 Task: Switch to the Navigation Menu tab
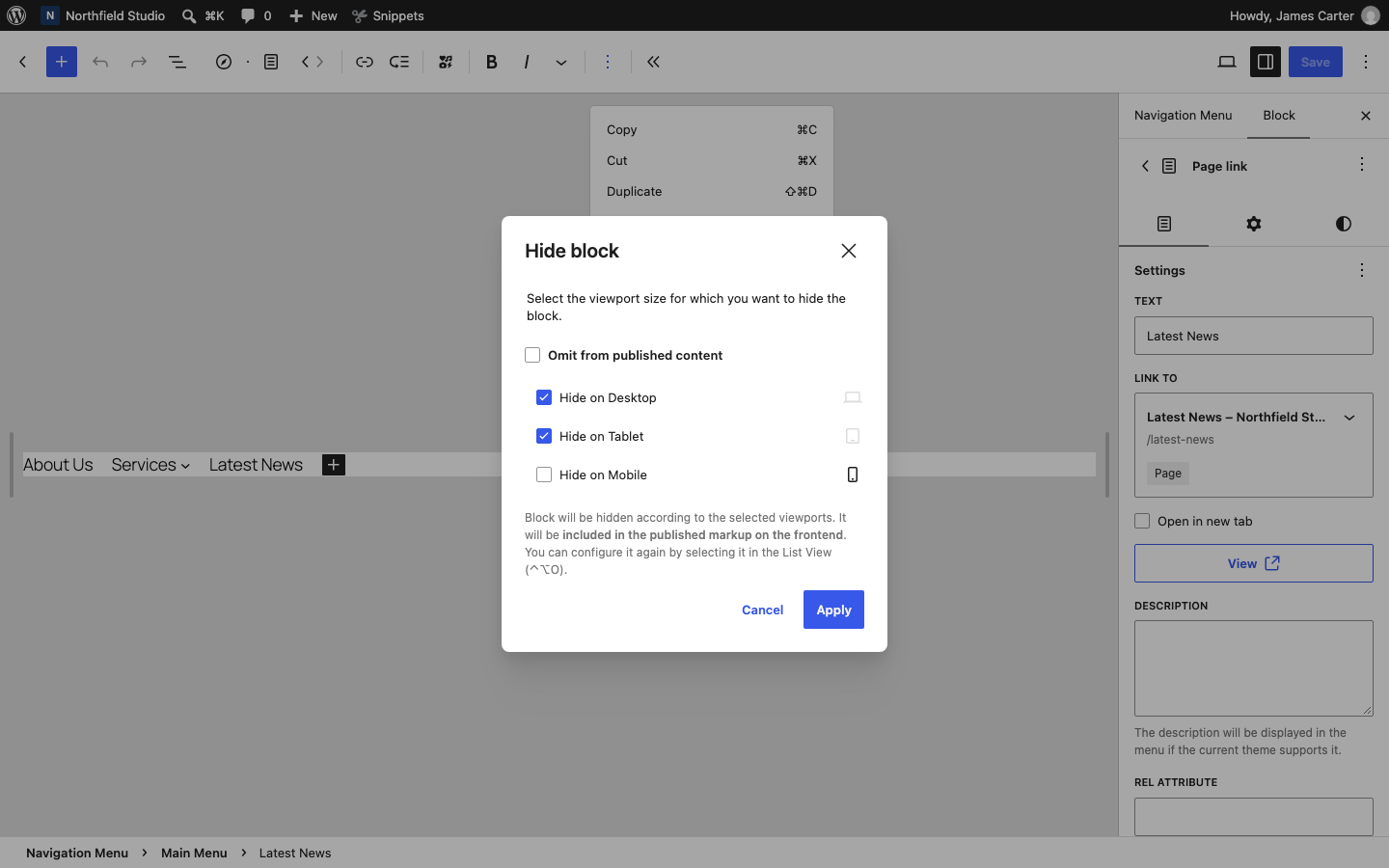pos(1183,116)
